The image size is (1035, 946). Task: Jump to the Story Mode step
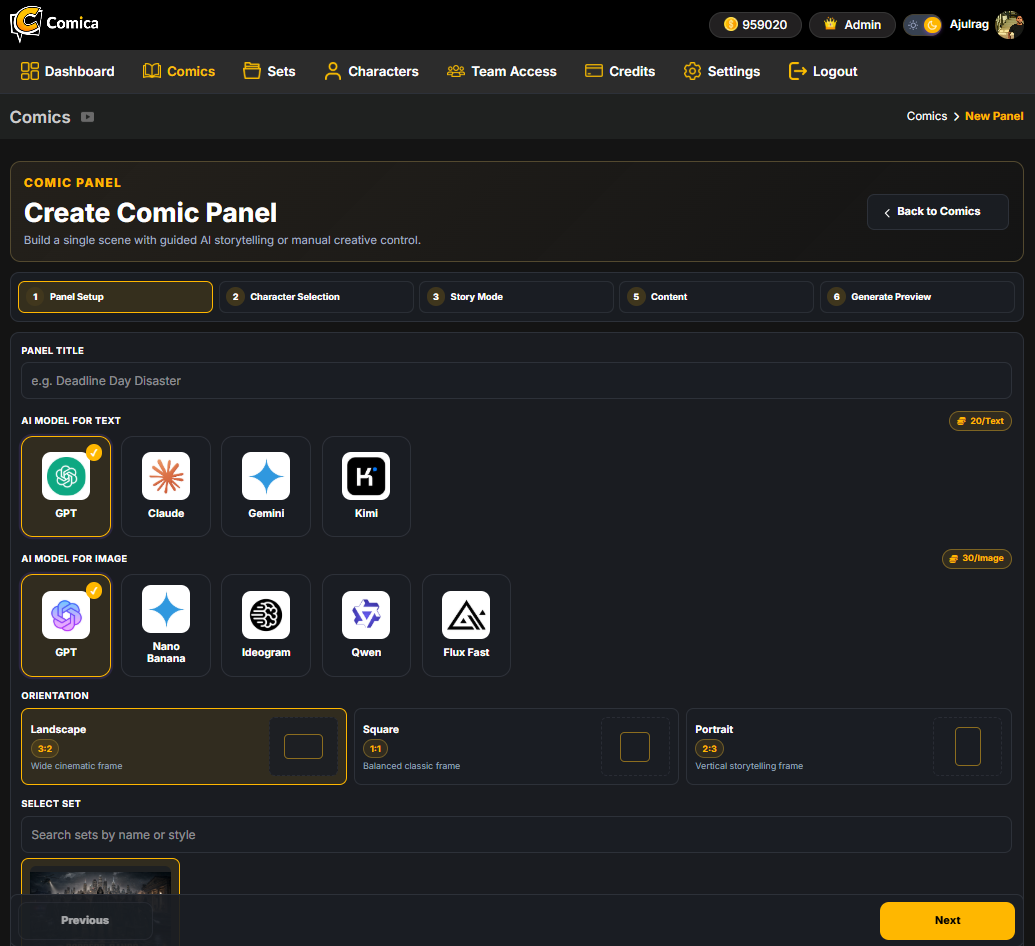pos(516,297)
